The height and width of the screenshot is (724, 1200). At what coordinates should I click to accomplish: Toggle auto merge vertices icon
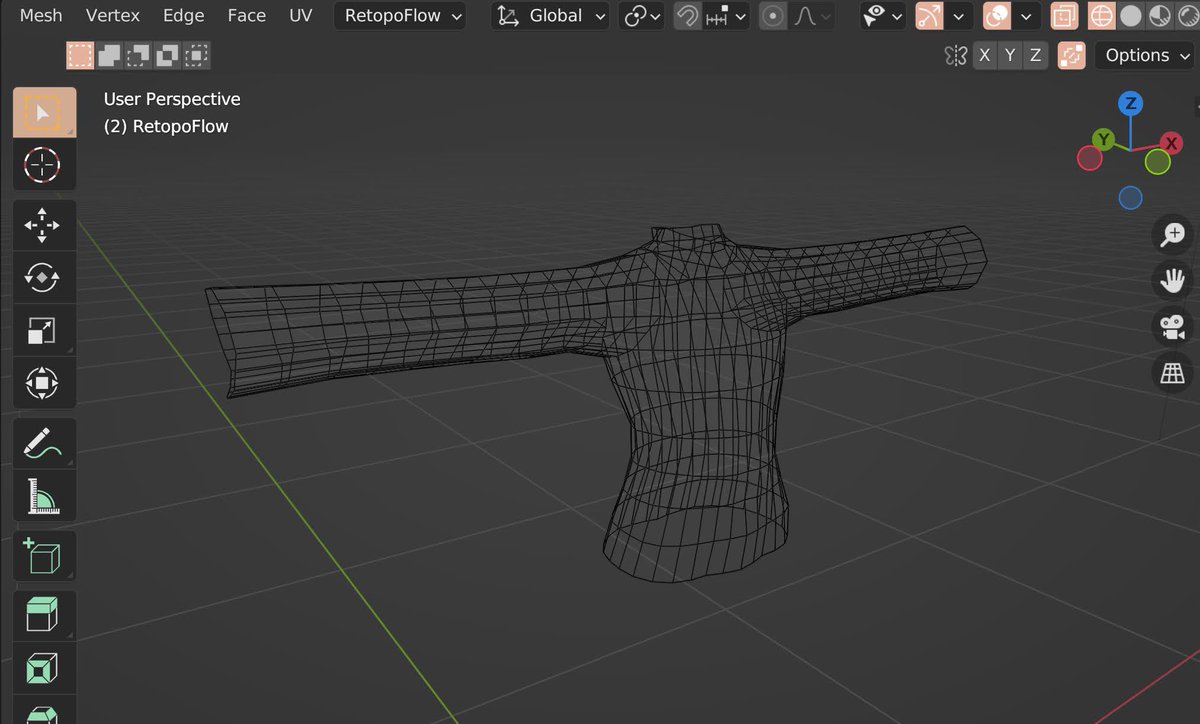tap(1071, 55)
